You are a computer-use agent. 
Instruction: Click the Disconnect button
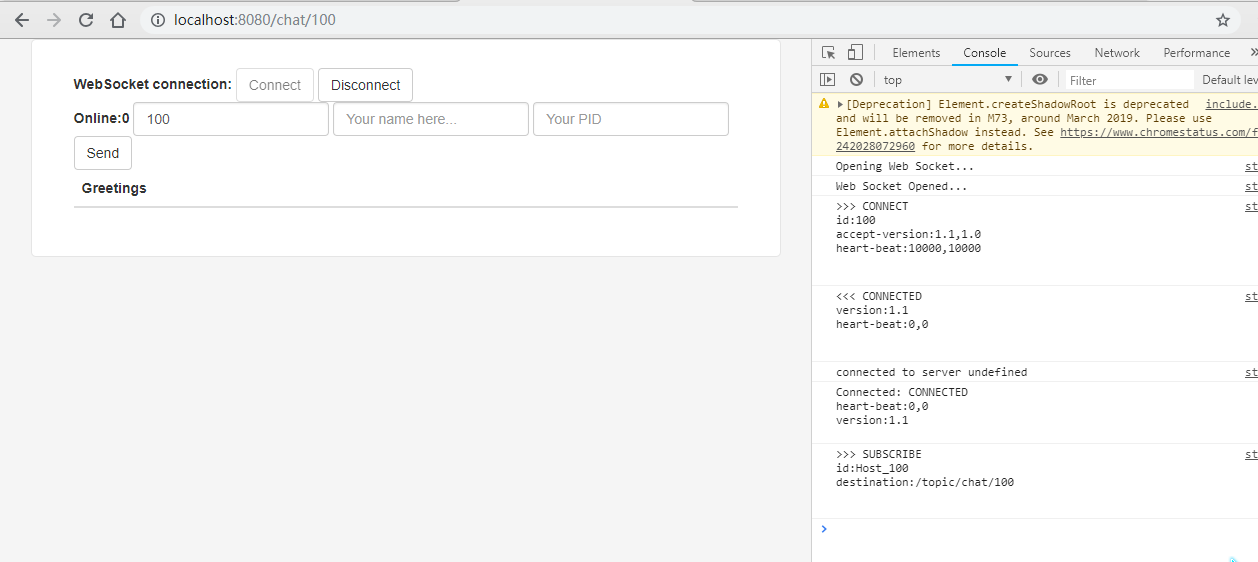365,85
